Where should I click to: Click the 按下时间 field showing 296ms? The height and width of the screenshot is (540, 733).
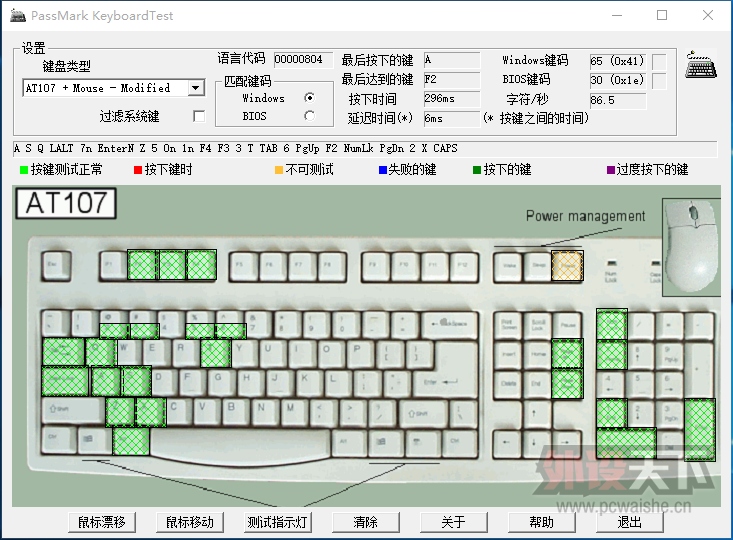[452, 99]
